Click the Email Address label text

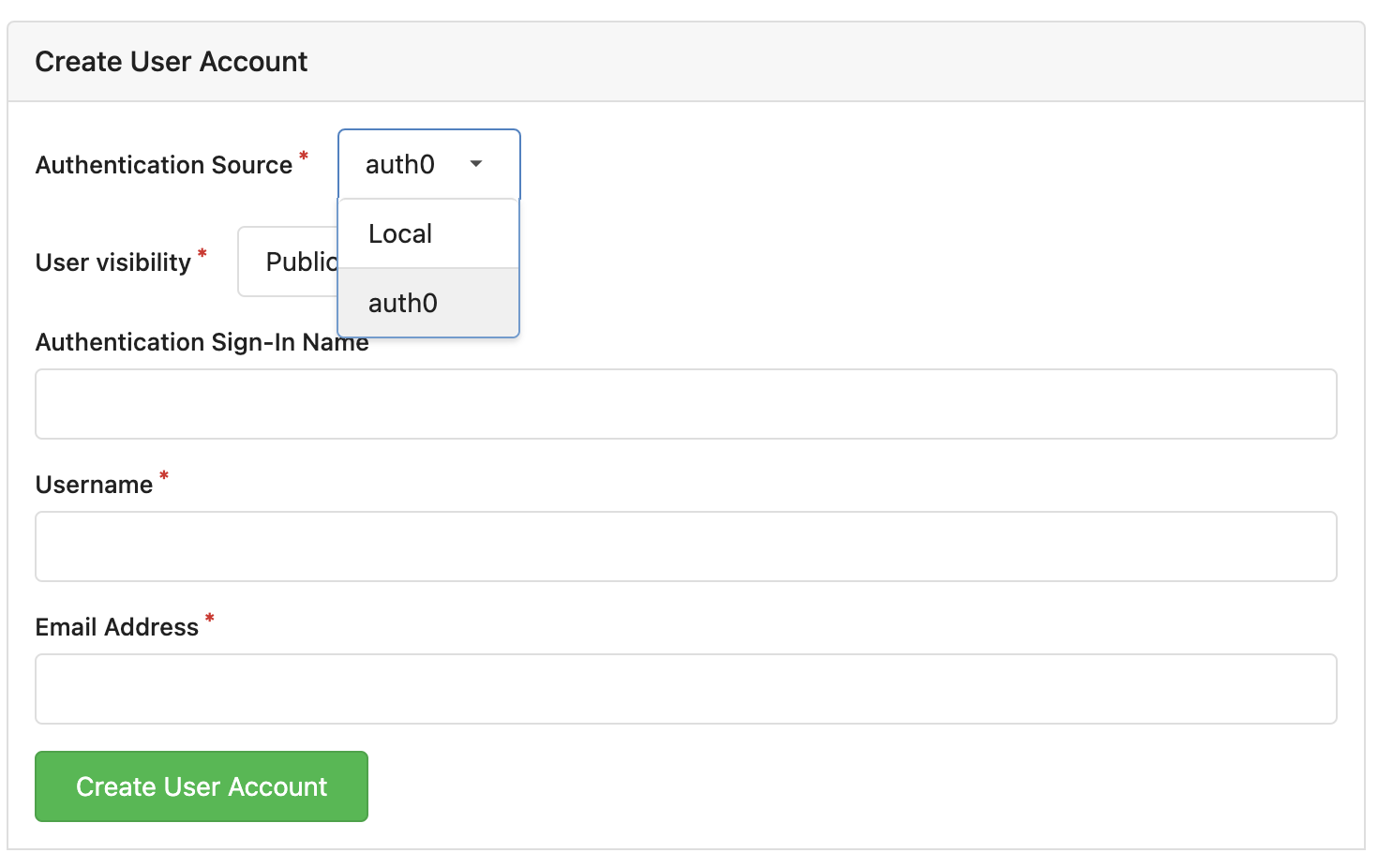tap(116, 626)
